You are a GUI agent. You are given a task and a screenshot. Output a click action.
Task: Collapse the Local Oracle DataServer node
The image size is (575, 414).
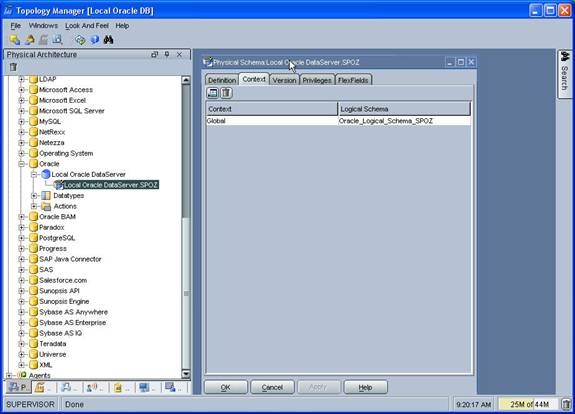pos(34,175)
